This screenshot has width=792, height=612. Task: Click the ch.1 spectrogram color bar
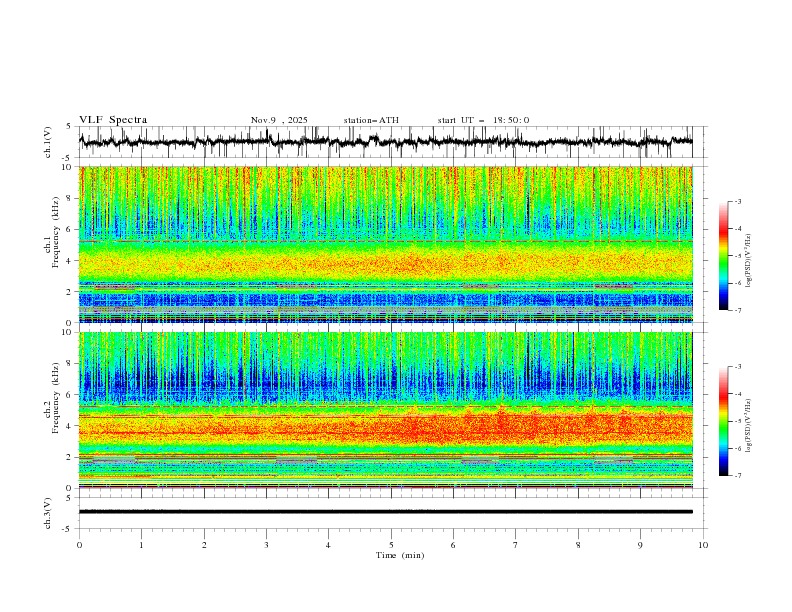(x=723, y=256)
